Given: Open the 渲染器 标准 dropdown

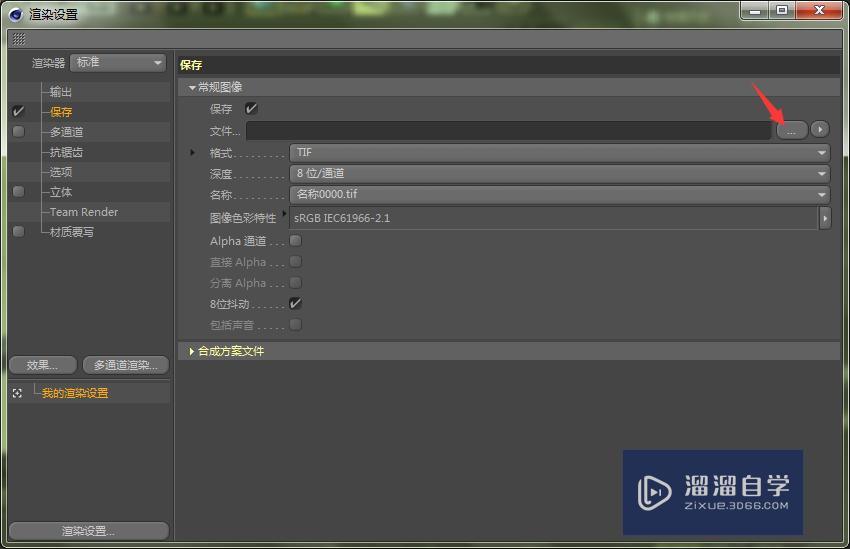Looking at the screenshot, I should (118, 63).
